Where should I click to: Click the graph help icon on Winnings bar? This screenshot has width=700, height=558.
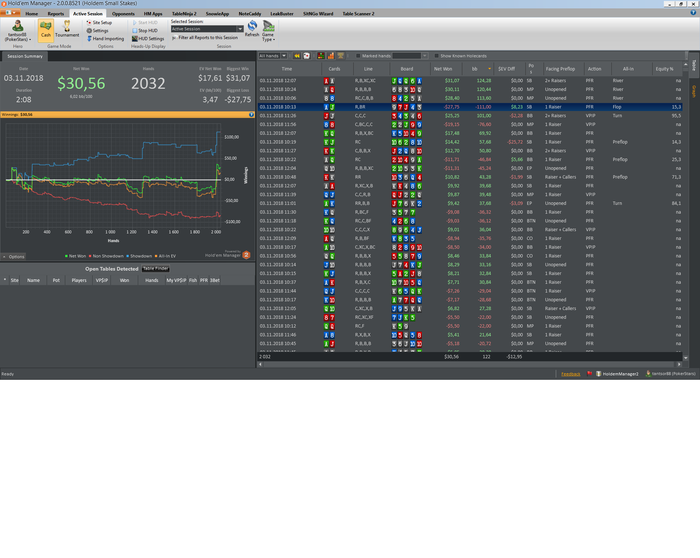click(x=251, y=115)
